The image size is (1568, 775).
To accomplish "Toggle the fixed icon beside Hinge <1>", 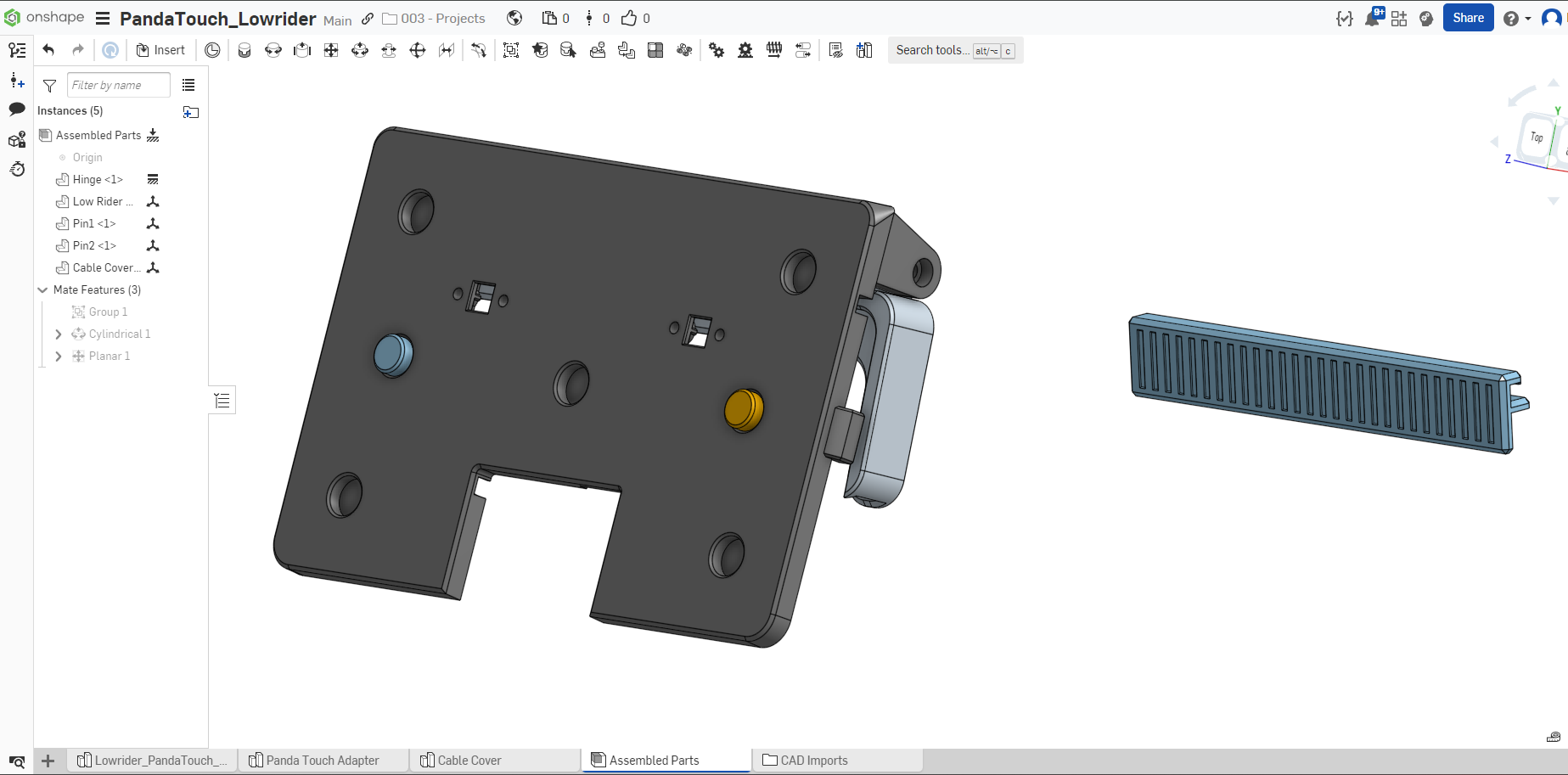I will click(x=153, y=179).
